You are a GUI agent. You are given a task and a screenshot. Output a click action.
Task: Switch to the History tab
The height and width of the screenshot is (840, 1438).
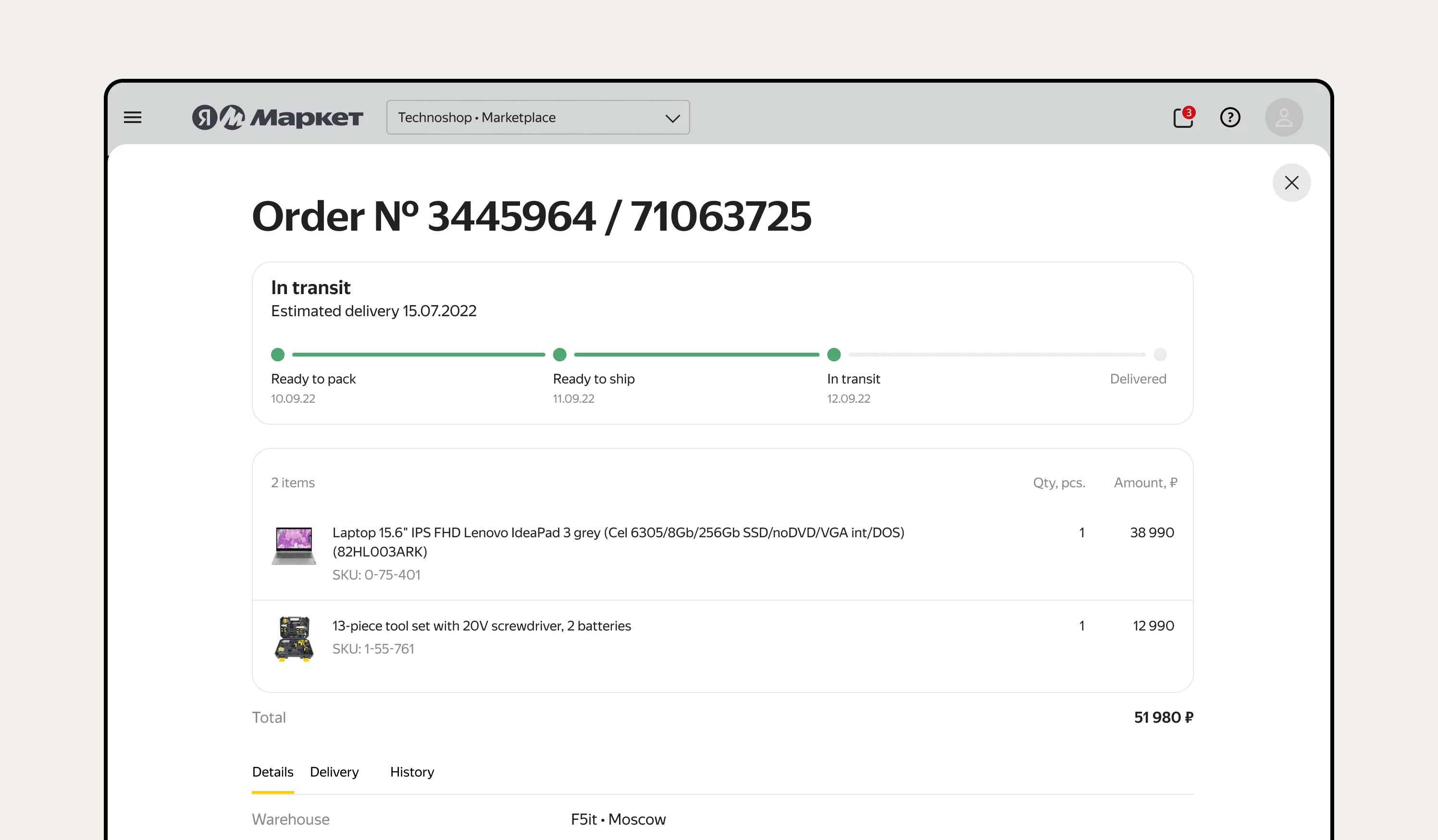click(412, 772)
